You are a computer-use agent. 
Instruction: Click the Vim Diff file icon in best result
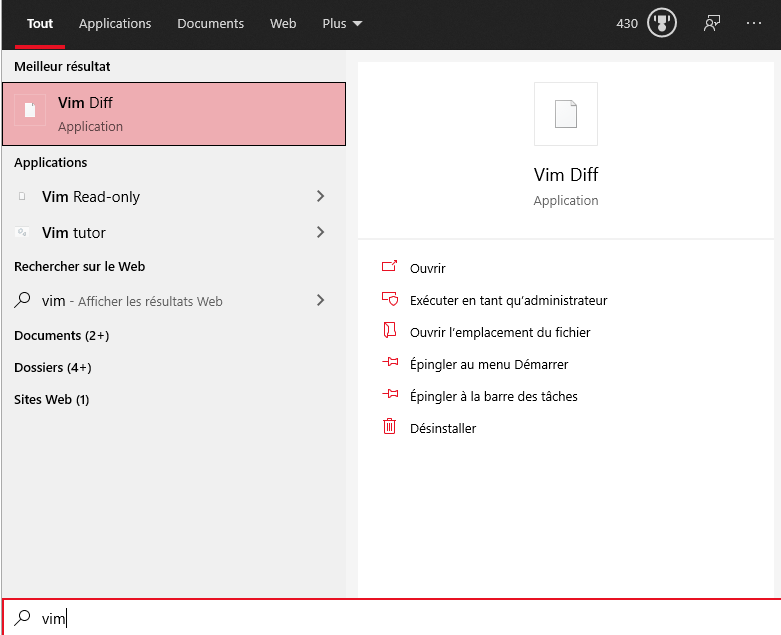(x=30, y=110)
